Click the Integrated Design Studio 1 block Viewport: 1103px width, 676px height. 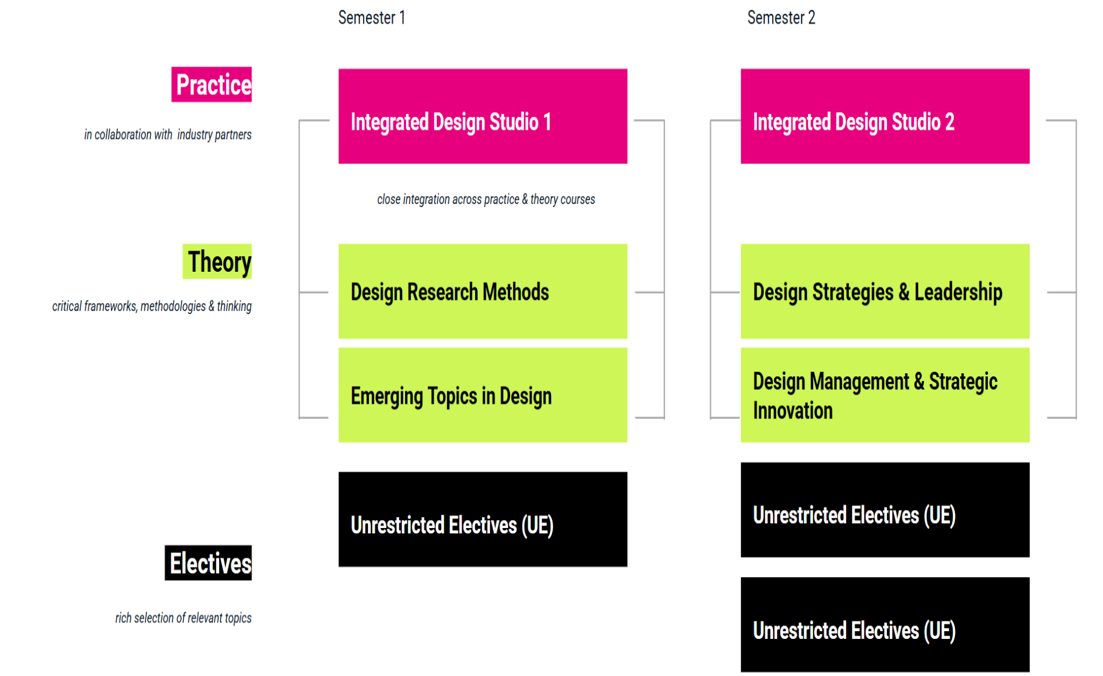[x=483, y=116]
